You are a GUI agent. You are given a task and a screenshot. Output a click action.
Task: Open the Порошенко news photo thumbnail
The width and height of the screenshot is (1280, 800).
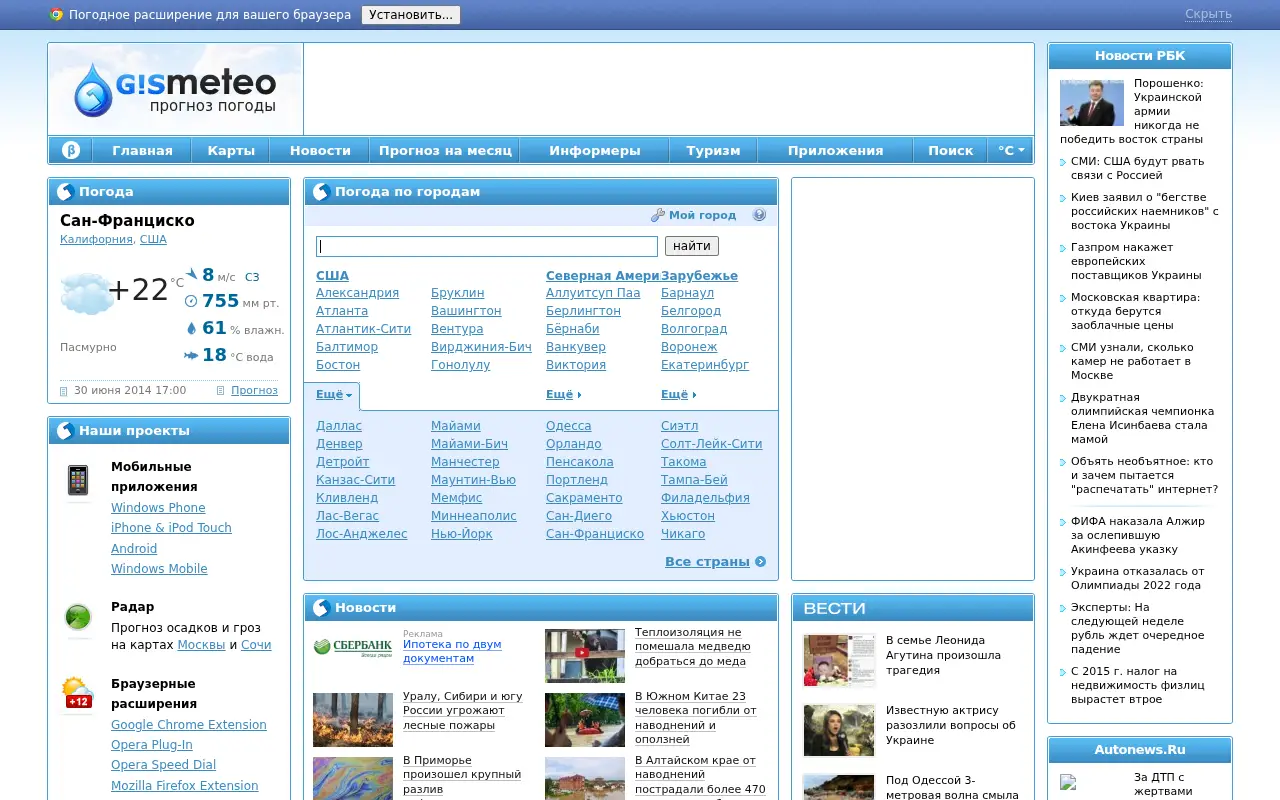click(x=1092, y=103)
